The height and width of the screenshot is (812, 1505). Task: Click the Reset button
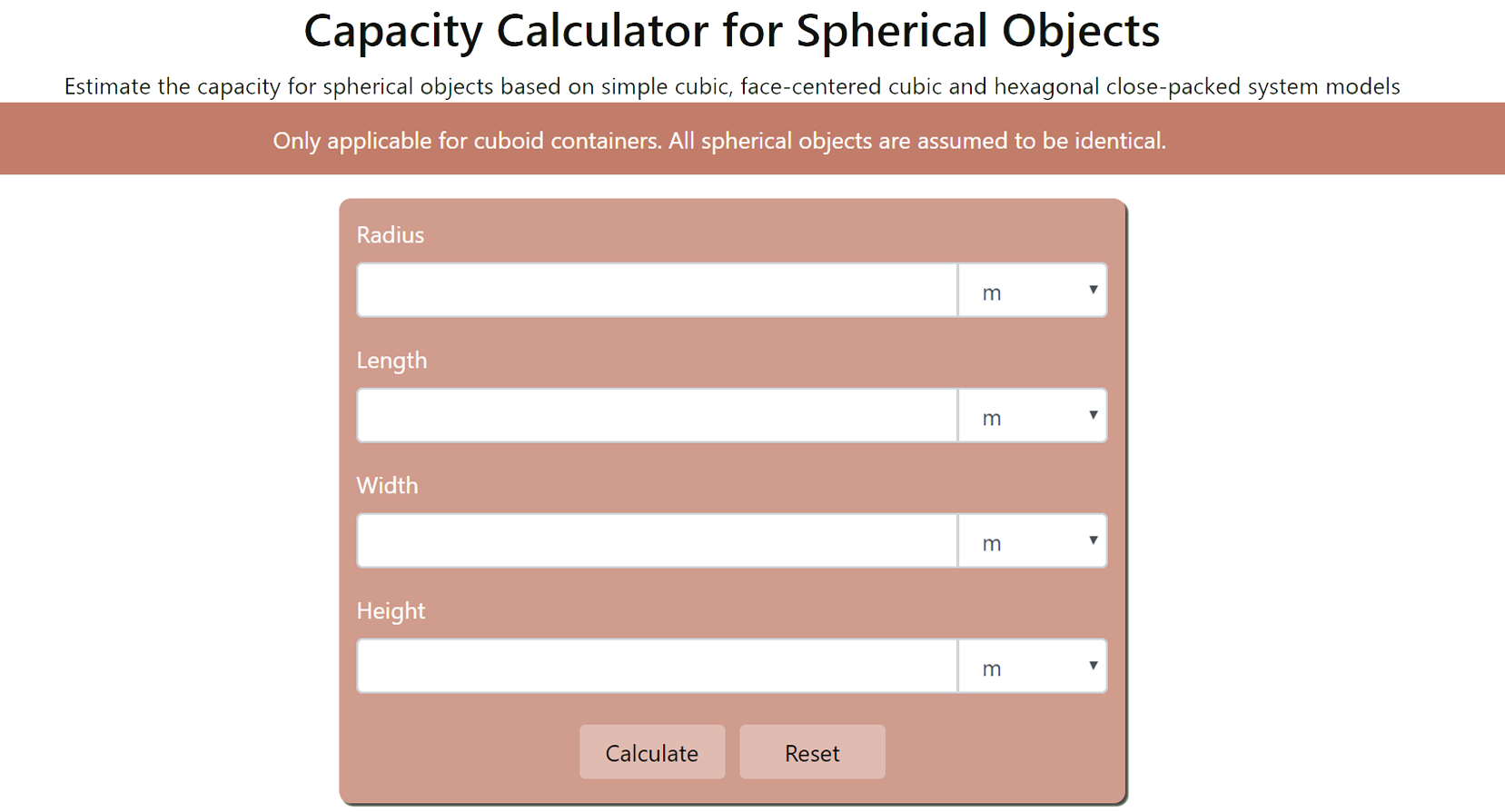[x=812, y=752]
